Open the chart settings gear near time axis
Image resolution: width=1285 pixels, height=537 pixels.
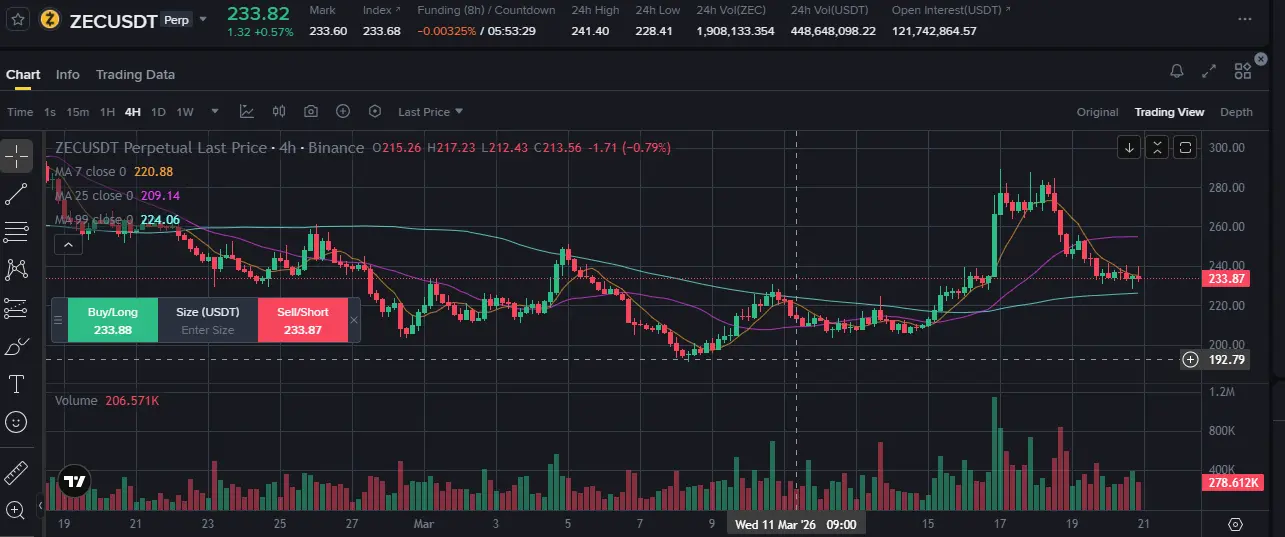tap(1235, 524)
